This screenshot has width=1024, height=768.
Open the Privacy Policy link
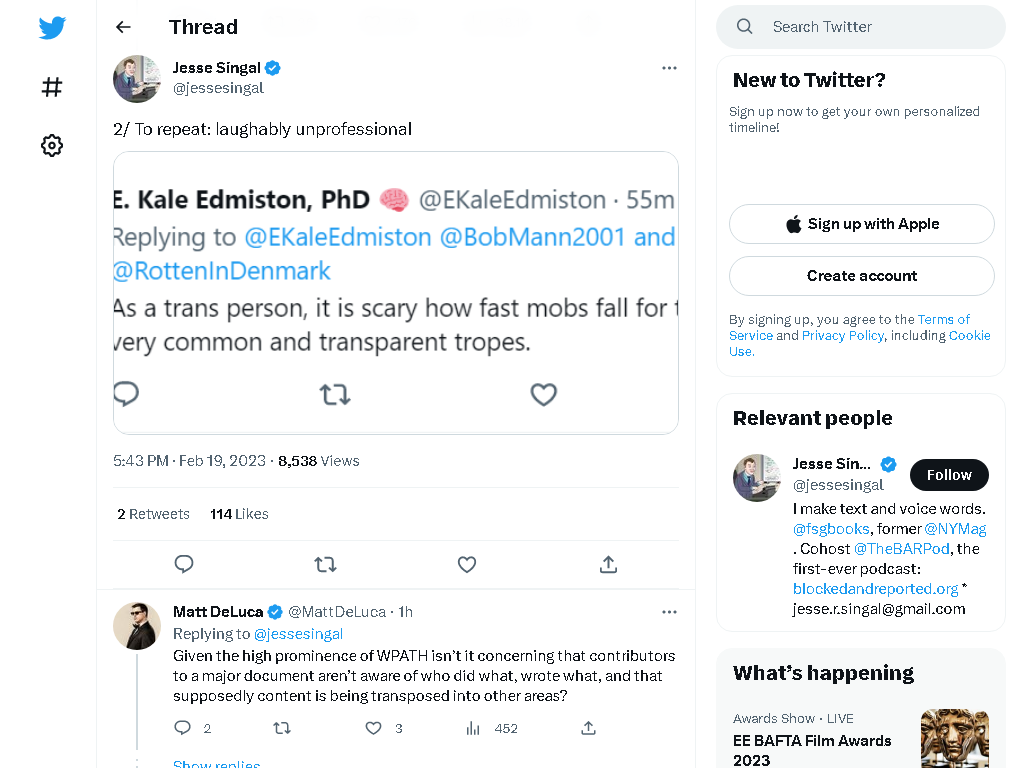(x=842, y=335)
